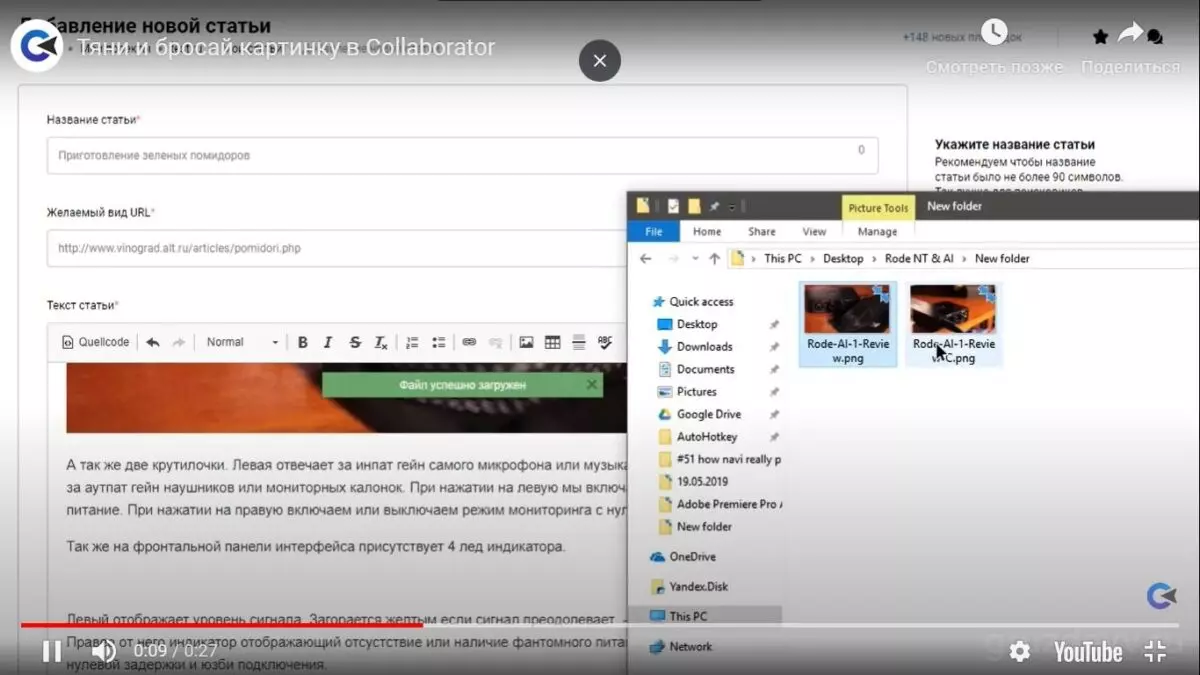This screenshot has width=1200, height=675.
Task: Click Rode NT & AI breadcrumb segment
Action: click(x=919, y=258)
